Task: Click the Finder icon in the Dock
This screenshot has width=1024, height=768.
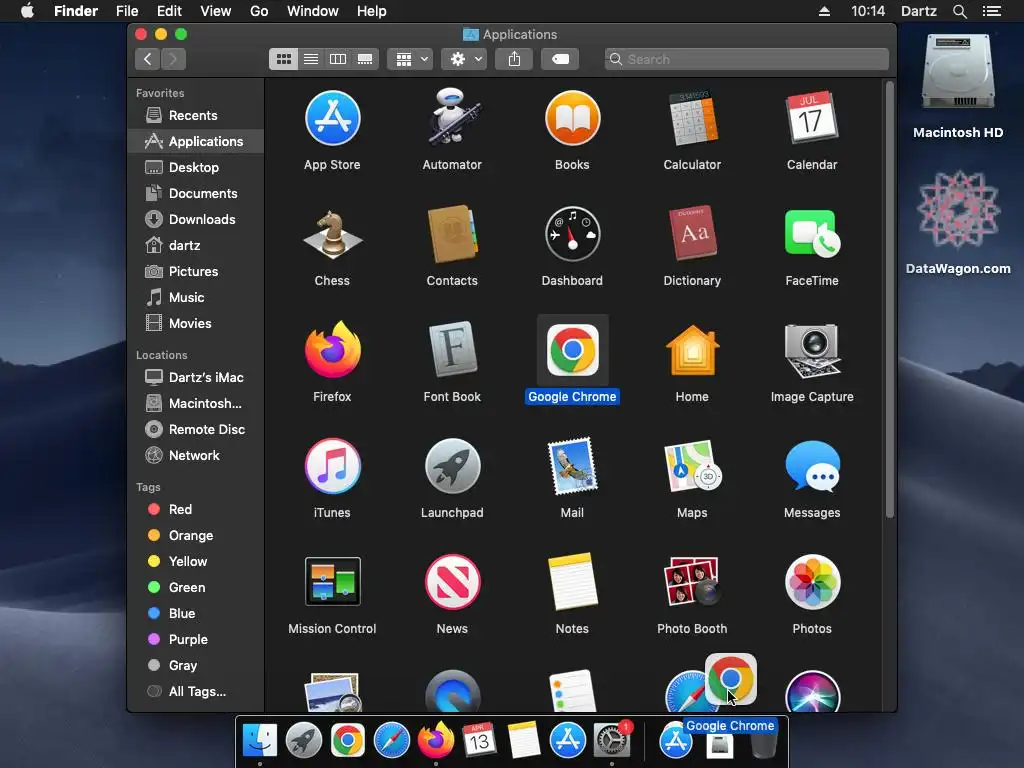Action: [260, 741]
